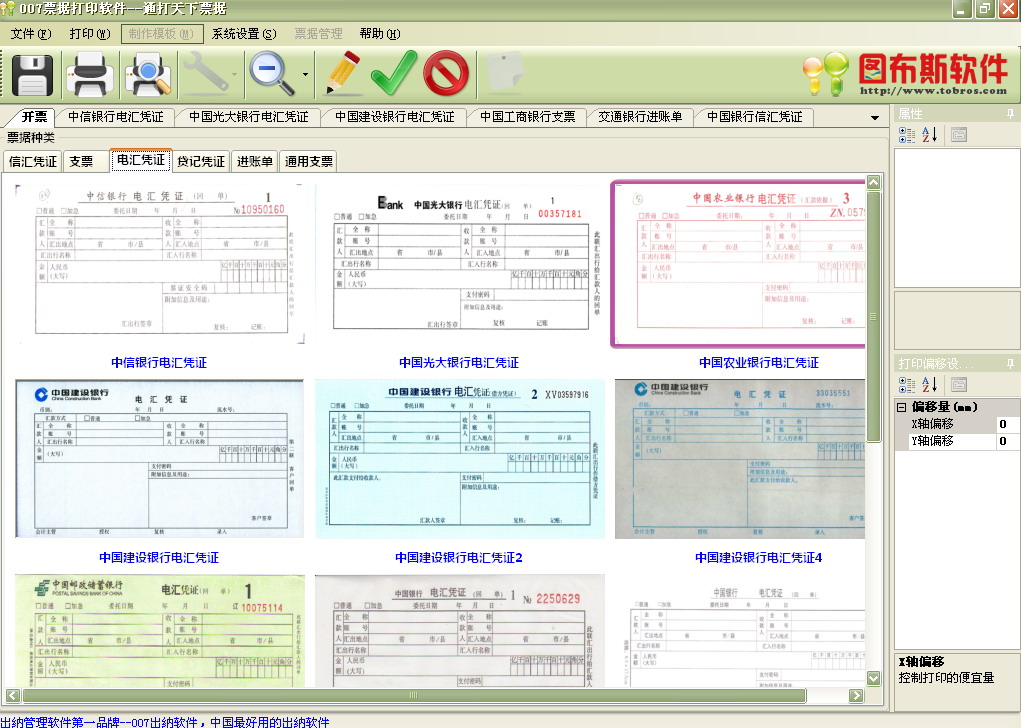Click the 中国建设银行电汇凭证2 caption link
Screen dimensions: 1021x728
tap(459, 557)
